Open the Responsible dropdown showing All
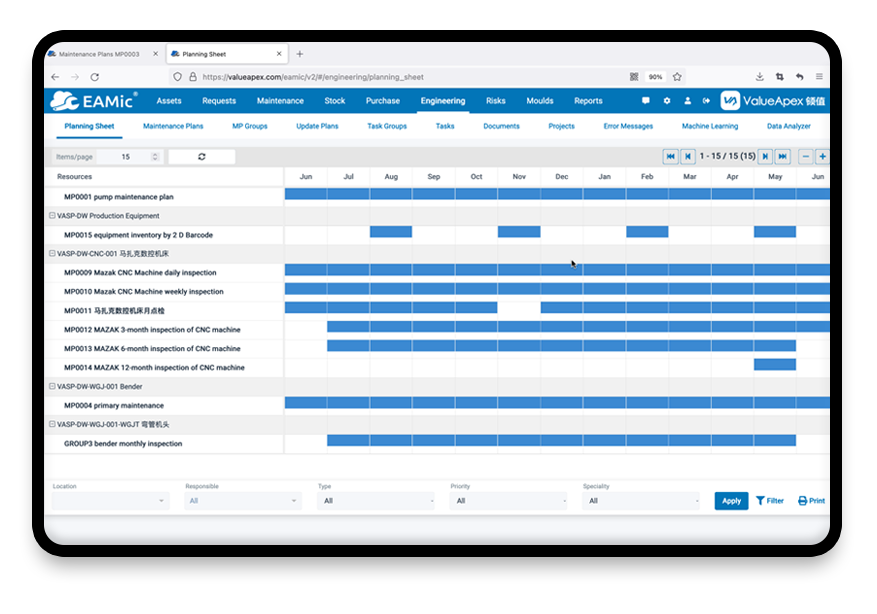The width and height of the screenshot is (877, 614). click(x=240, y=501)
